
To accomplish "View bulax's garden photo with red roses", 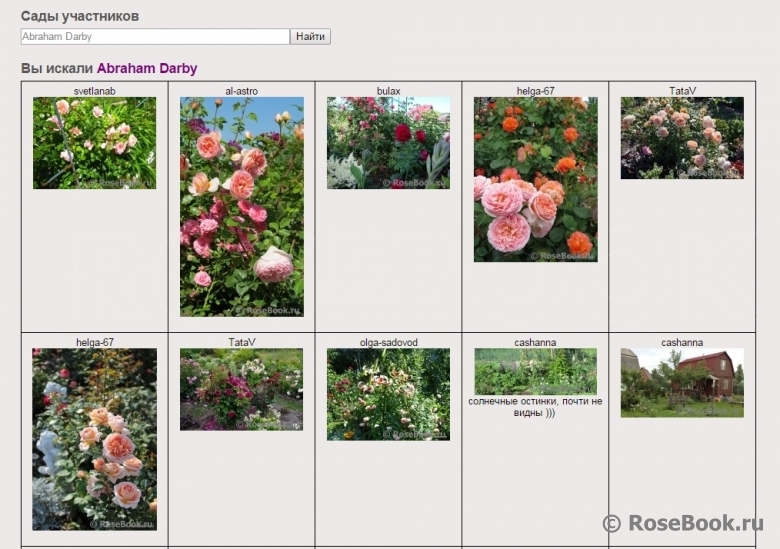I will [x=388, y=143].
